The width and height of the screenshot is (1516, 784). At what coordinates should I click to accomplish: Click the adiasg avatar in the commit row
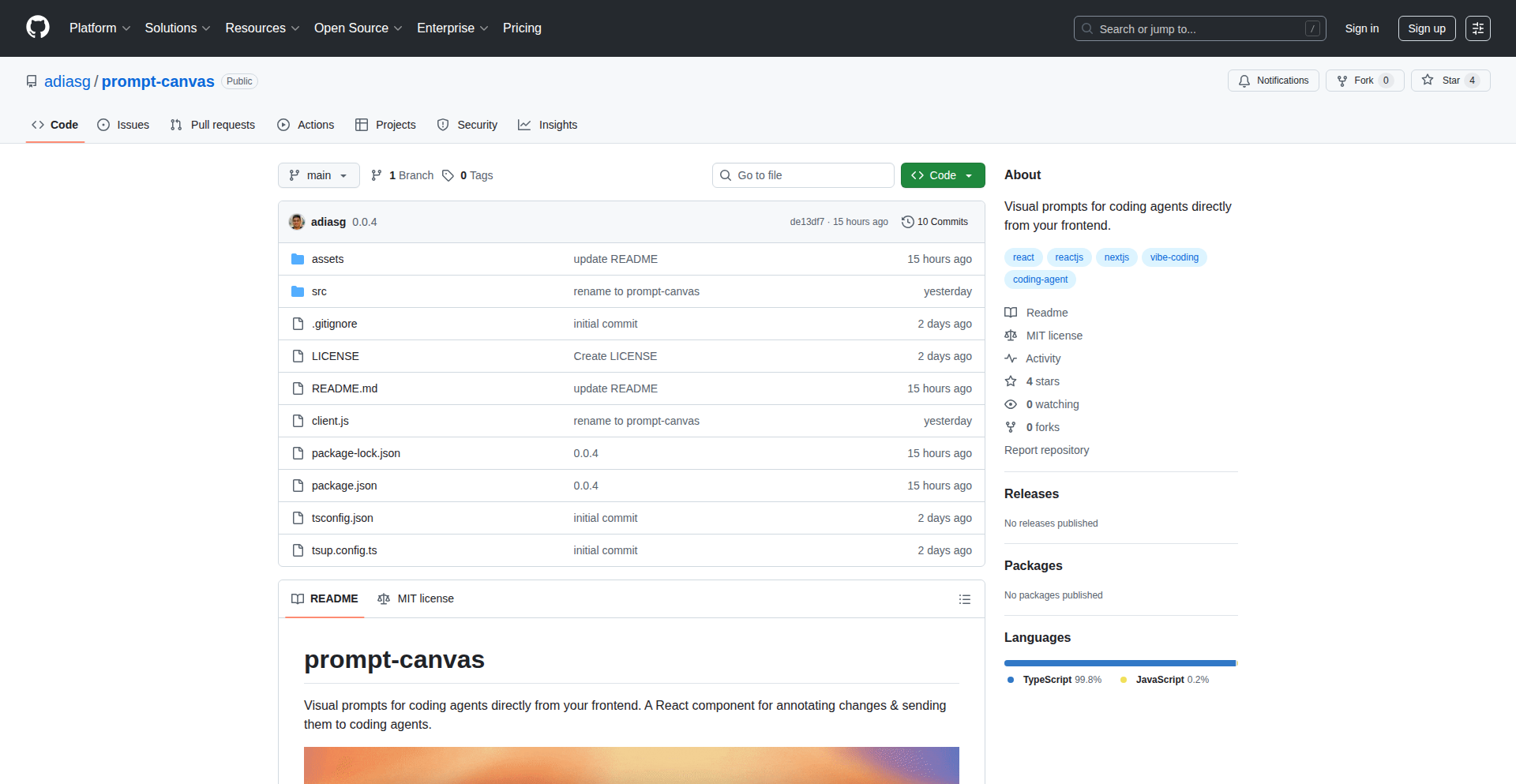(x=297, y=222)
